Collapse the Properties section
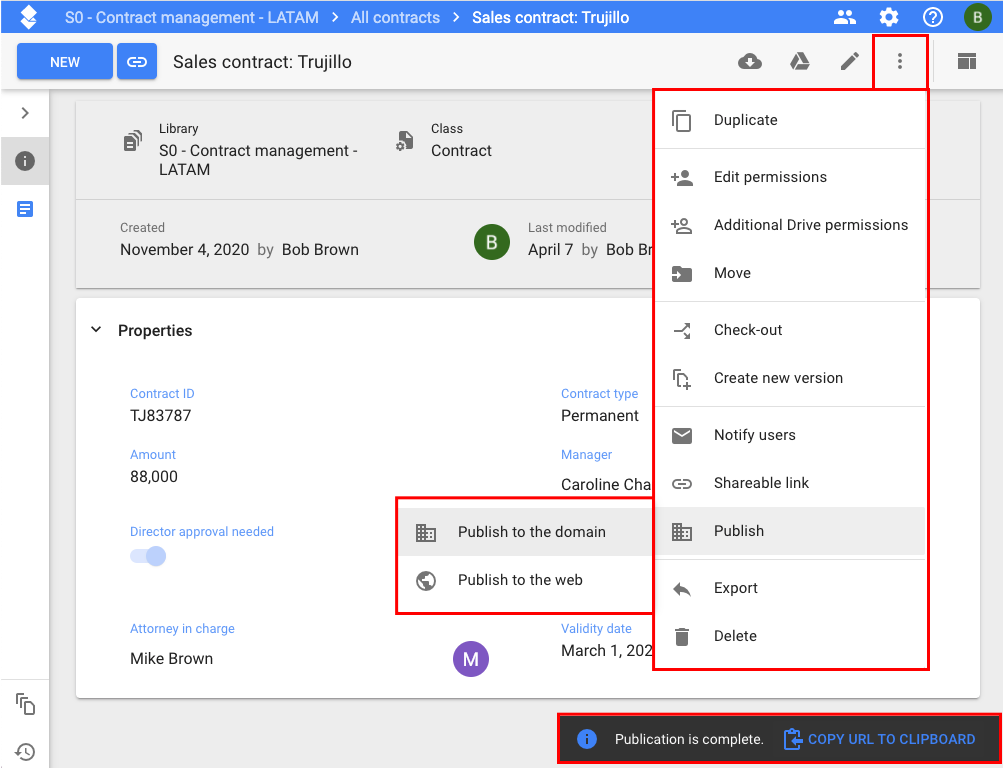Viewport: 1003px width, 768px height. point(97,330)
